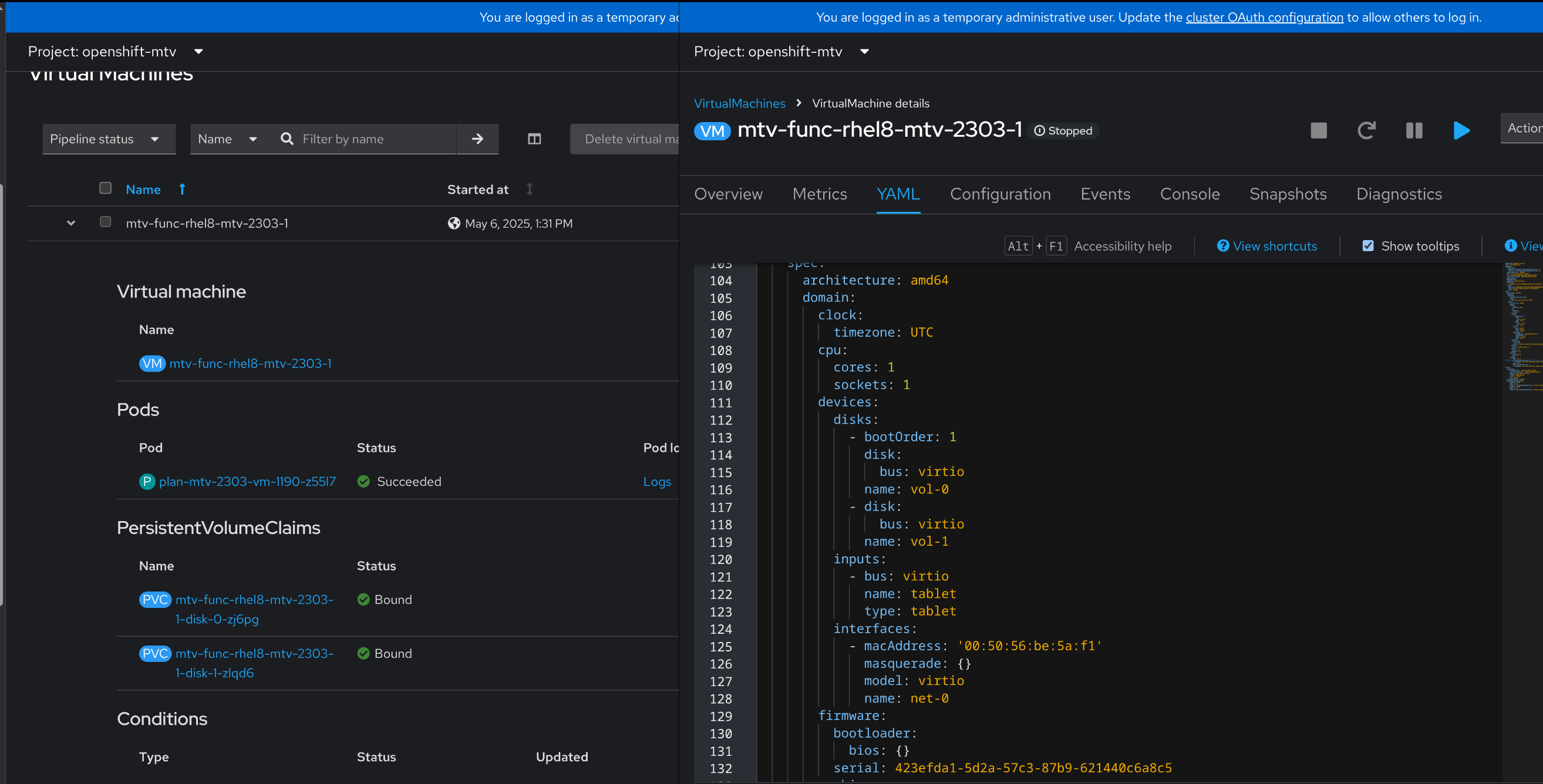1543x784 pixels.
Task: Switch to the Configuration tab
Action: 1000,194
